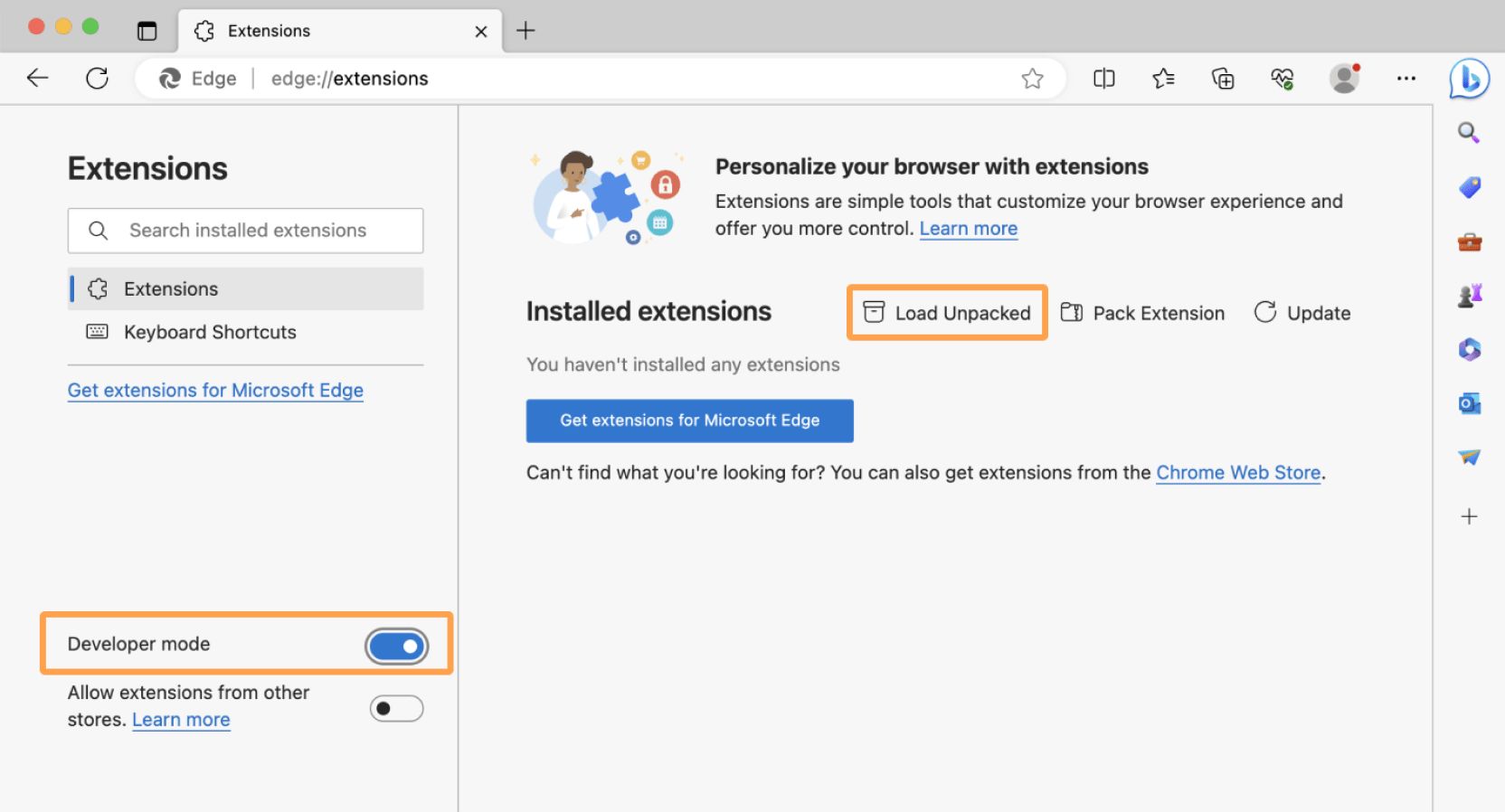Open the Bing Copilot sidebar button
The width and height of the screenshot is (1505, 812).
[1469, 79]
